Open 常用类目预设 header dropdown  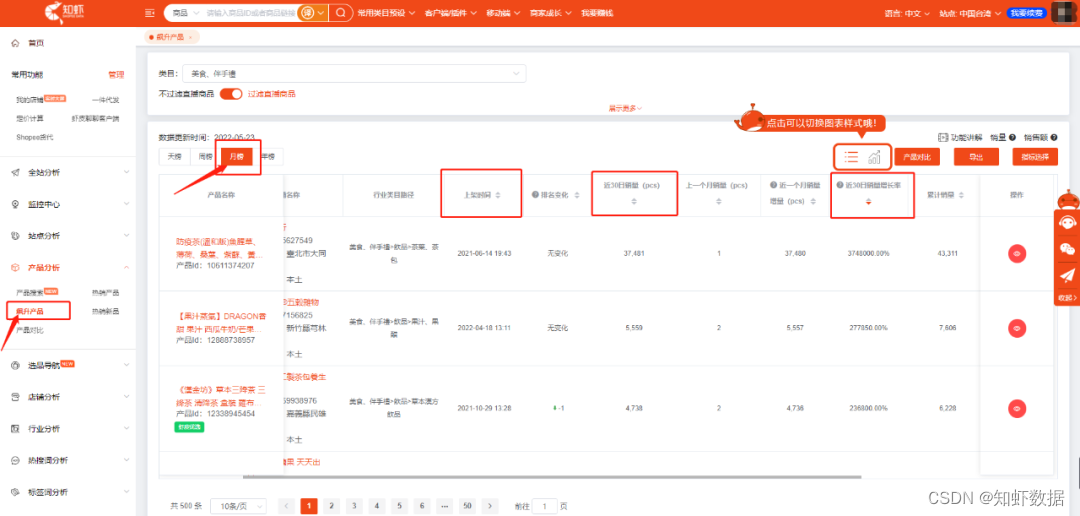(386, 13)
